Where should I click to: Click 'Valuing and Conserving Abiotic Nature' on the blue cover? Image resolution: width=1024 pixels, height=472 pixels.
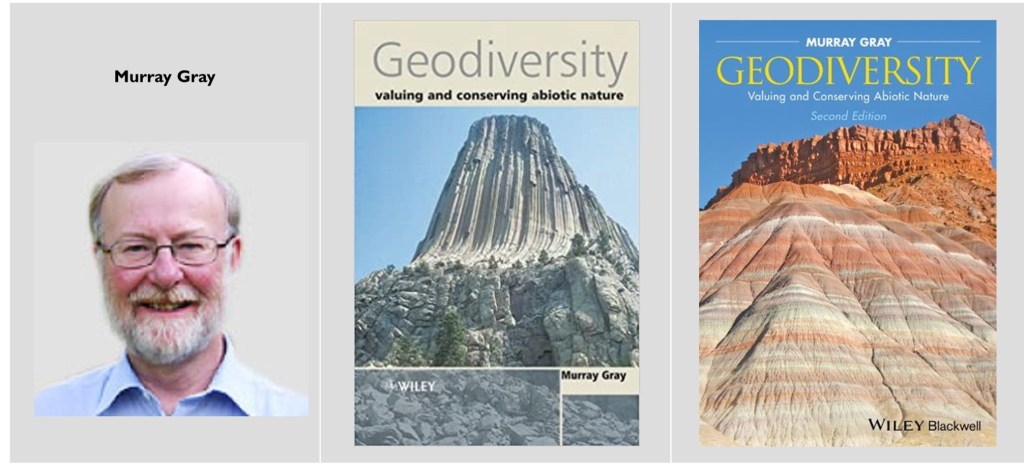(x=848, y=97)
